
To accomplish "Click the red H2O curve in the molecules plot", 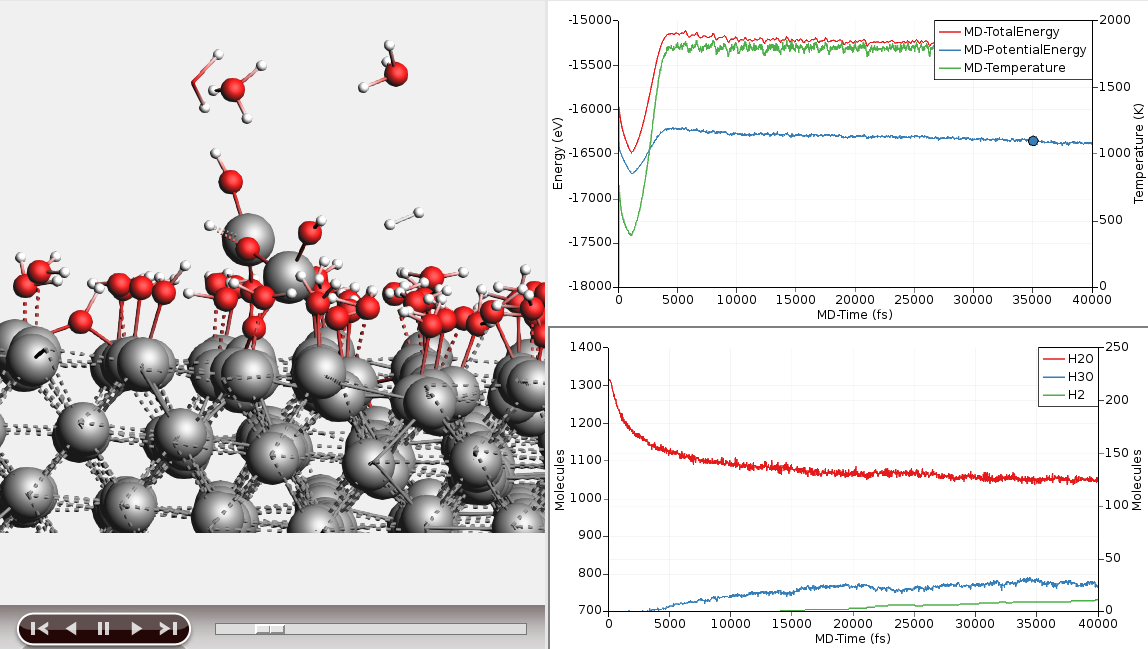I will pyautogui.click(x=800, y=469).
